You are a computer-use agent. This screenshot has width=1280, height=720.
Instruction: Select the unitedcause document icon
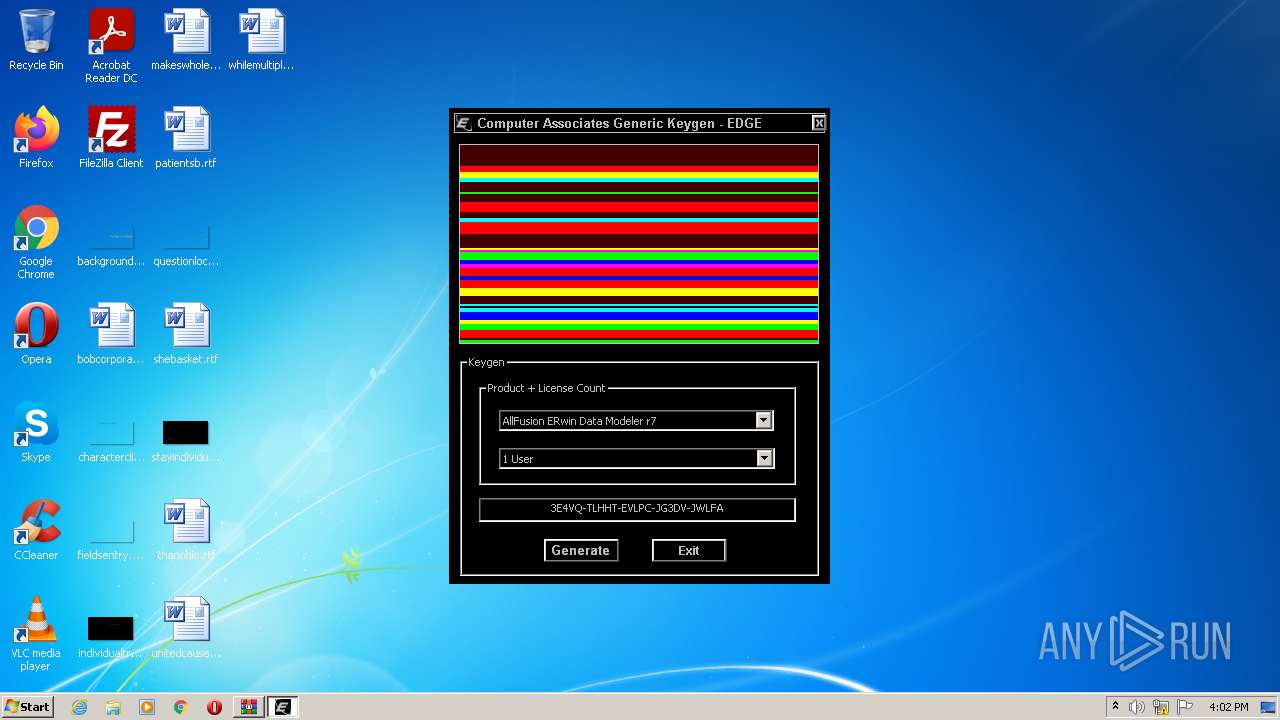186,628
